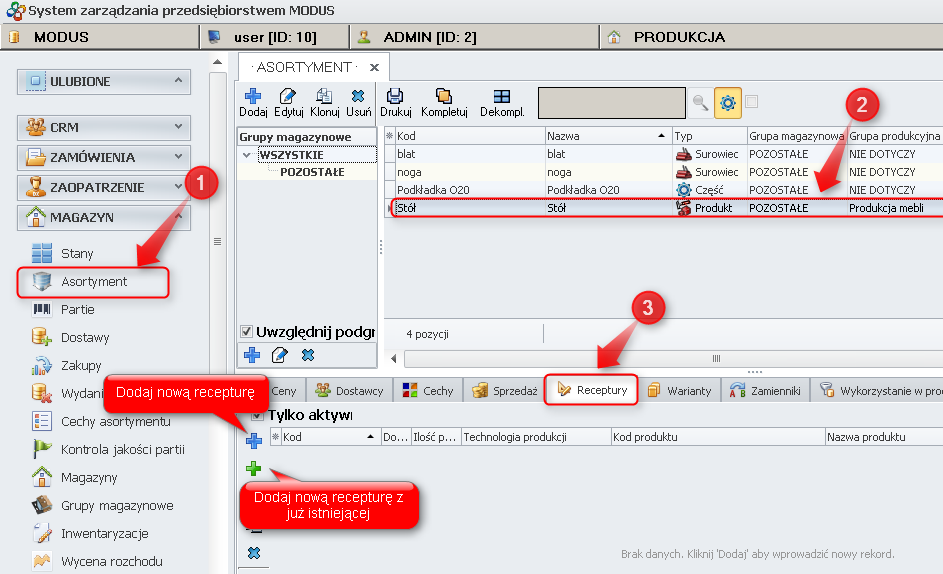Click the horizontal scrollbar left arrow

point(393,359)
